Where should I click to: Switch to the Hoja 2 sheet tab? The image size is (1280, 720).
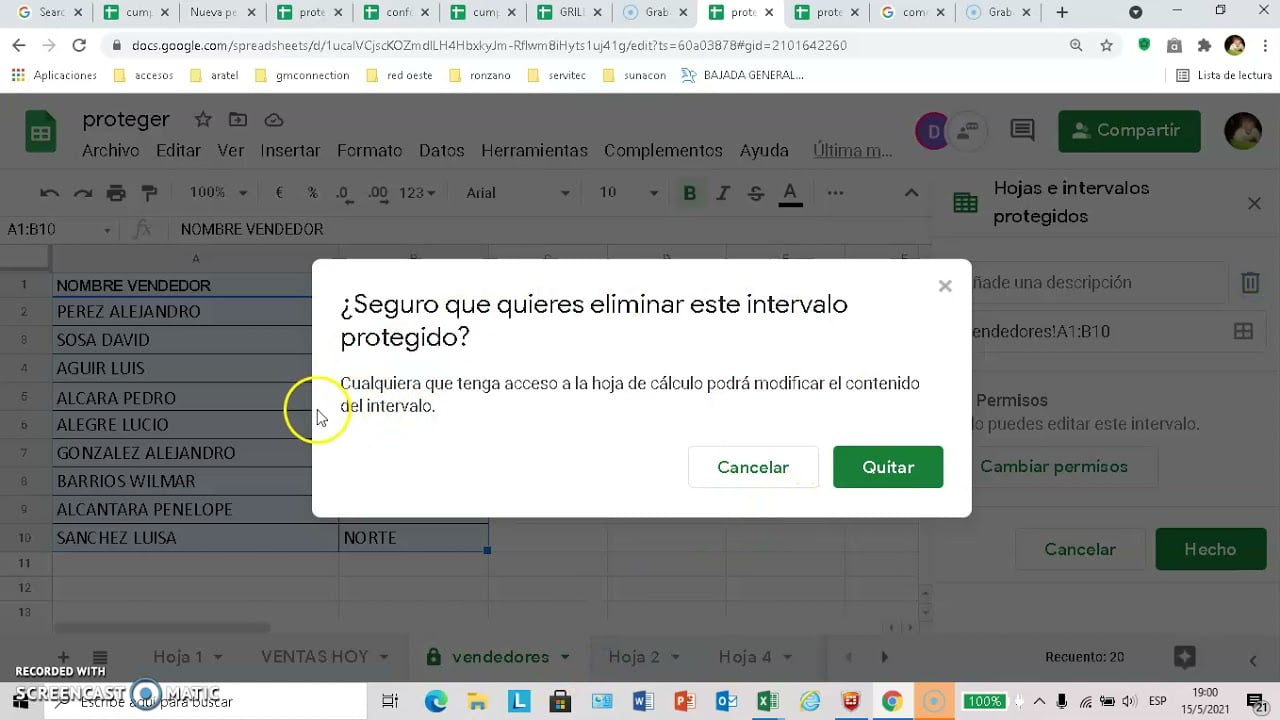pos(634,657)
